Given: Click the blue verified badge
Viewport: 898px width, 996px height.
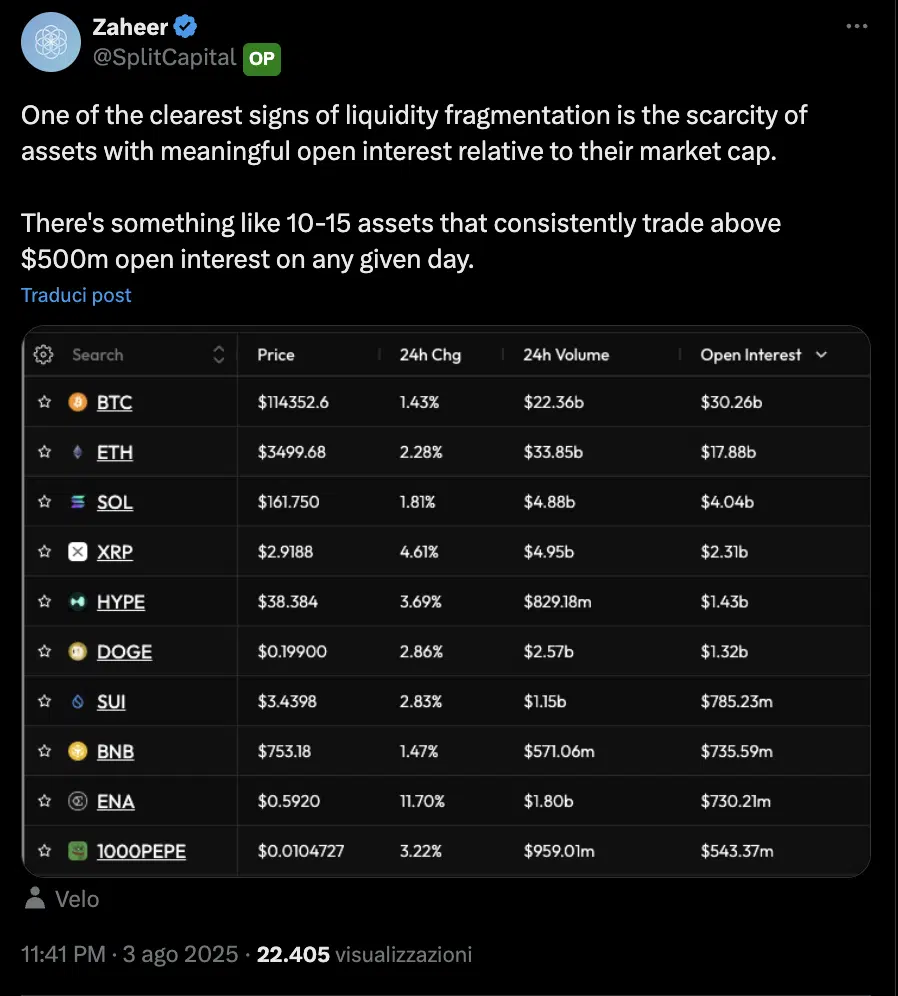Looking at the screenshot, I should pos(187,27).
